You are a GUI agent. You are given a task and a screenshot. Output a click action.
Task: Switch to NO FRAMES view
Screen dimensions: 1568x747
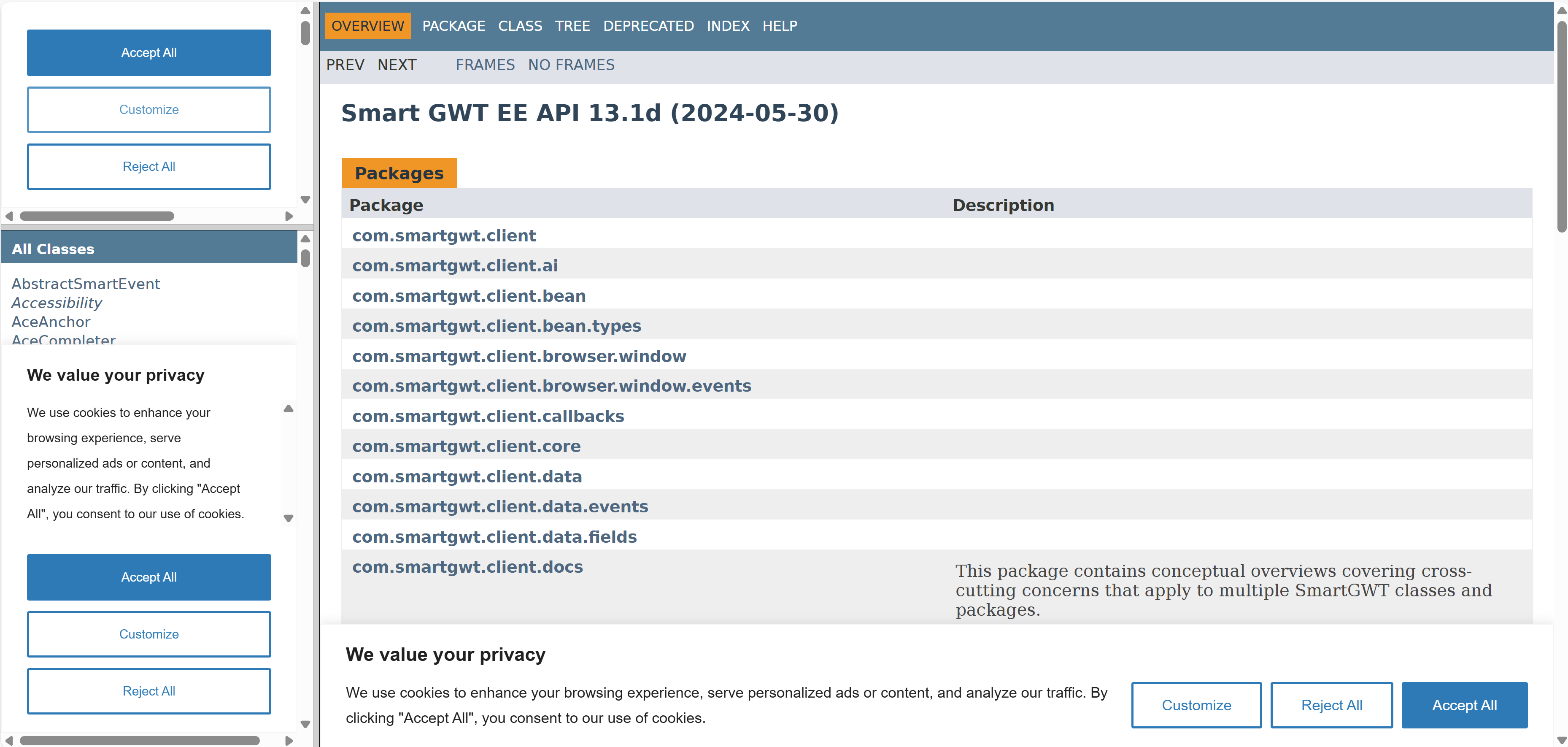tap(571, 65)
